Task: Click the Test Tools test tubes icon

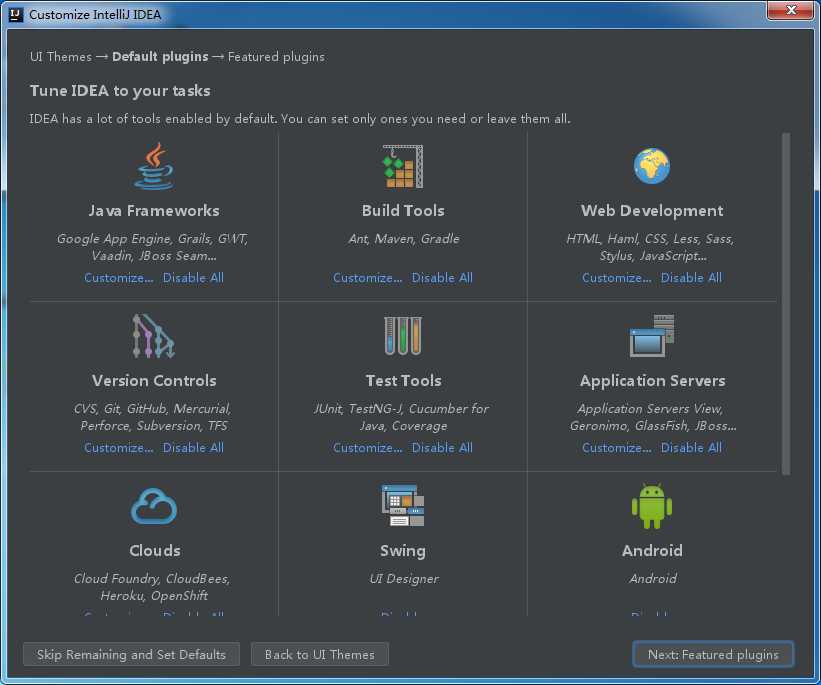Action: click(403, 336)
